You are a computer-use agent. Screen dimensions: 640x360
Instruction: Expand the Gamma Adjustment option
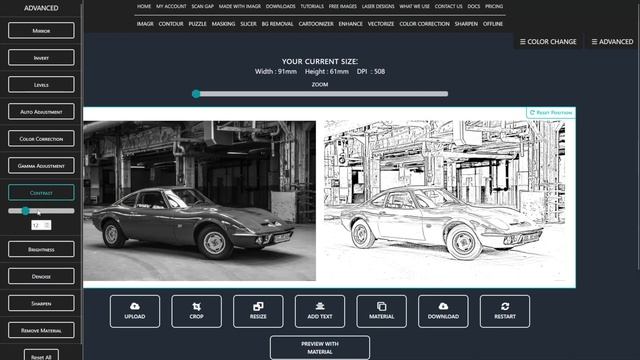point(41,165)
